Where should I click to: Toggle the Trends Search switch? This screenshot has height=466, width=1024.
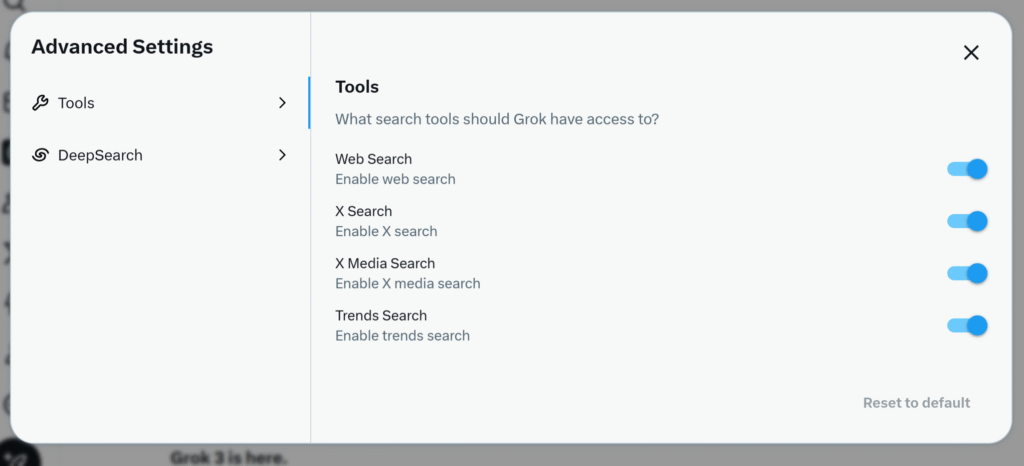[x=967, y=326]
